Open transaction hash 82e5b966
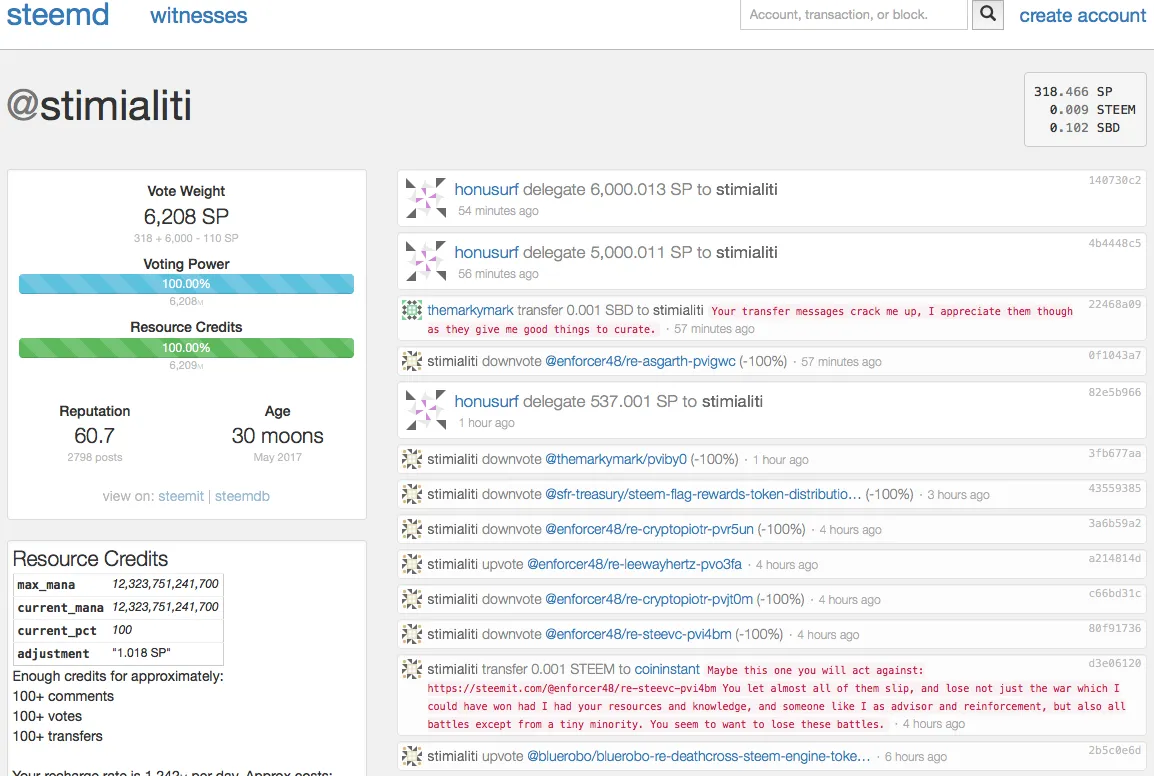 click(x=1114, y=392)
